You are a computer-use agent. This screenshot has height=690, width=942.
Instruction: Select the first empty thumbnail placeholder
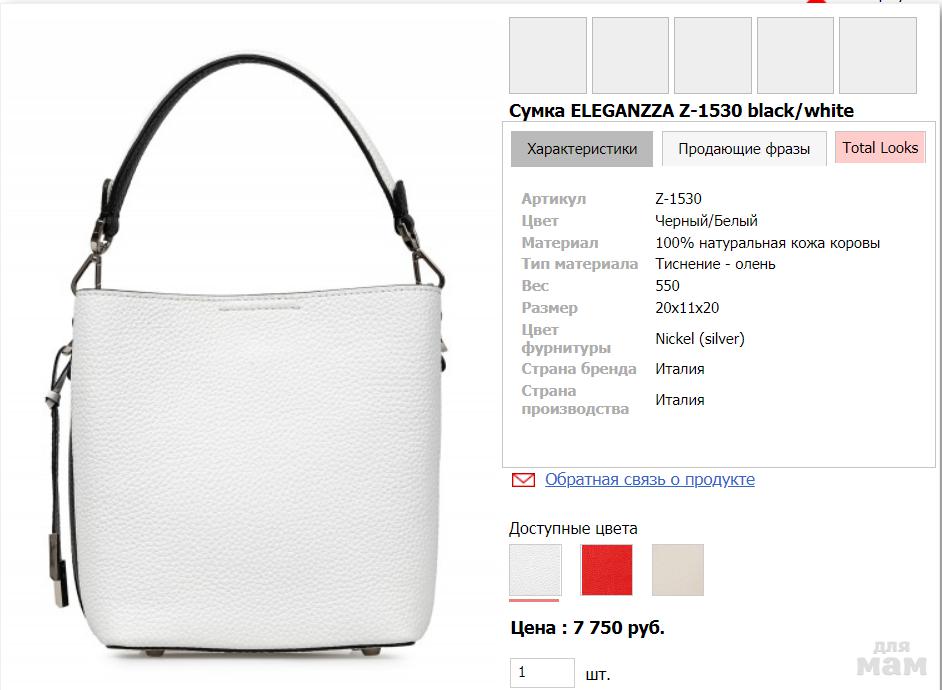pos(548,55)
